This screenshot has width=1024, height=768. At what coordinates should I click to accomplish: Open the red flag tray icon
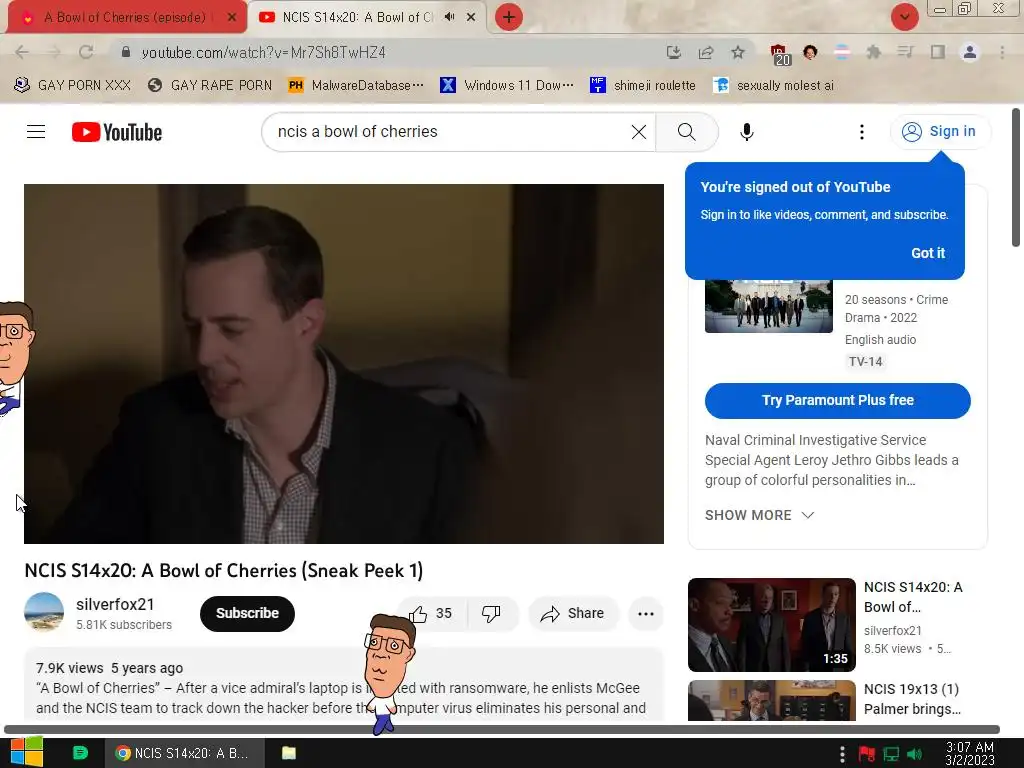[x=867, y=754]
